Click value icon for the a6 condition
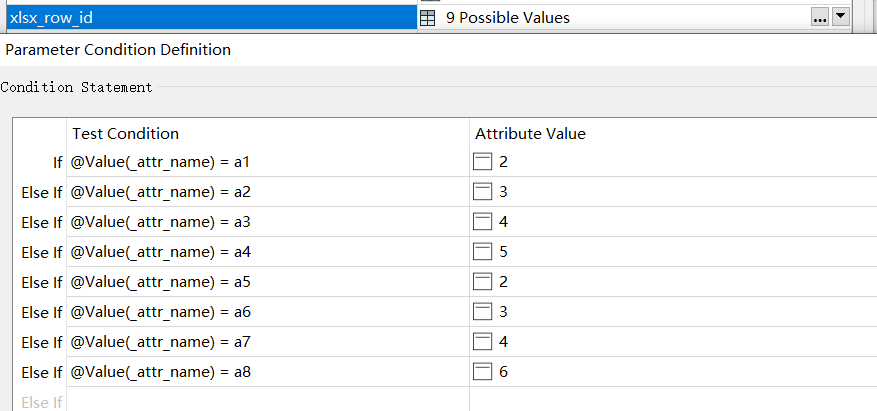 [483, 311]
